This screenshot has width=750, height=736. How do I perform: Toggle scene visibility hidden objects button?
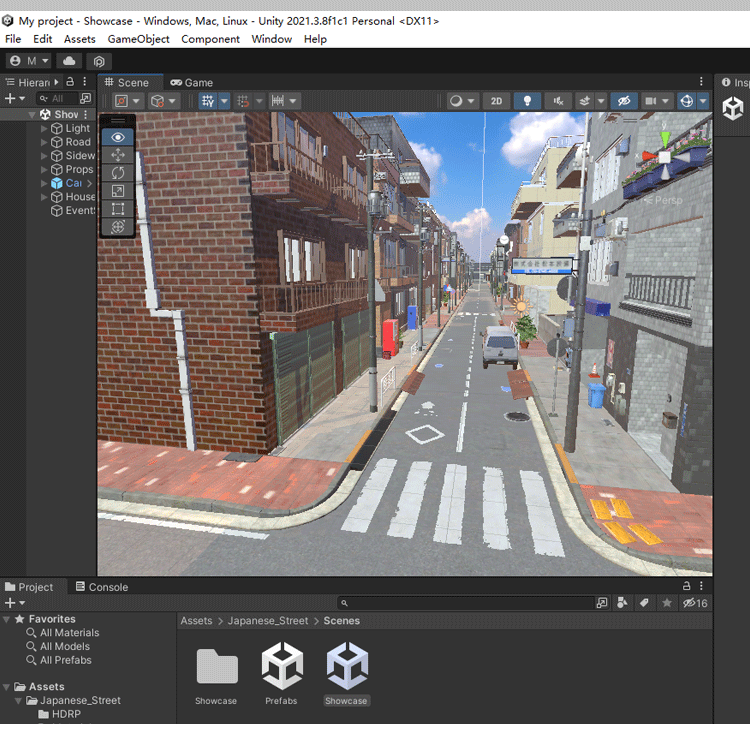coord(623,101)
